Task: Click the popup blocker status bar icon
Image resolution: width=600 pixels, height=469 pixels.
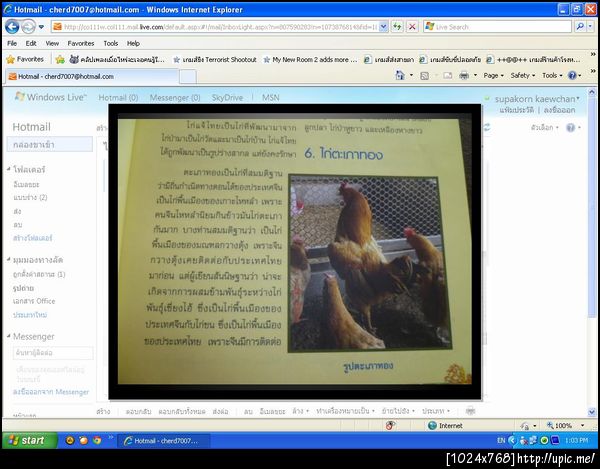Action: [x=390, y=425]
